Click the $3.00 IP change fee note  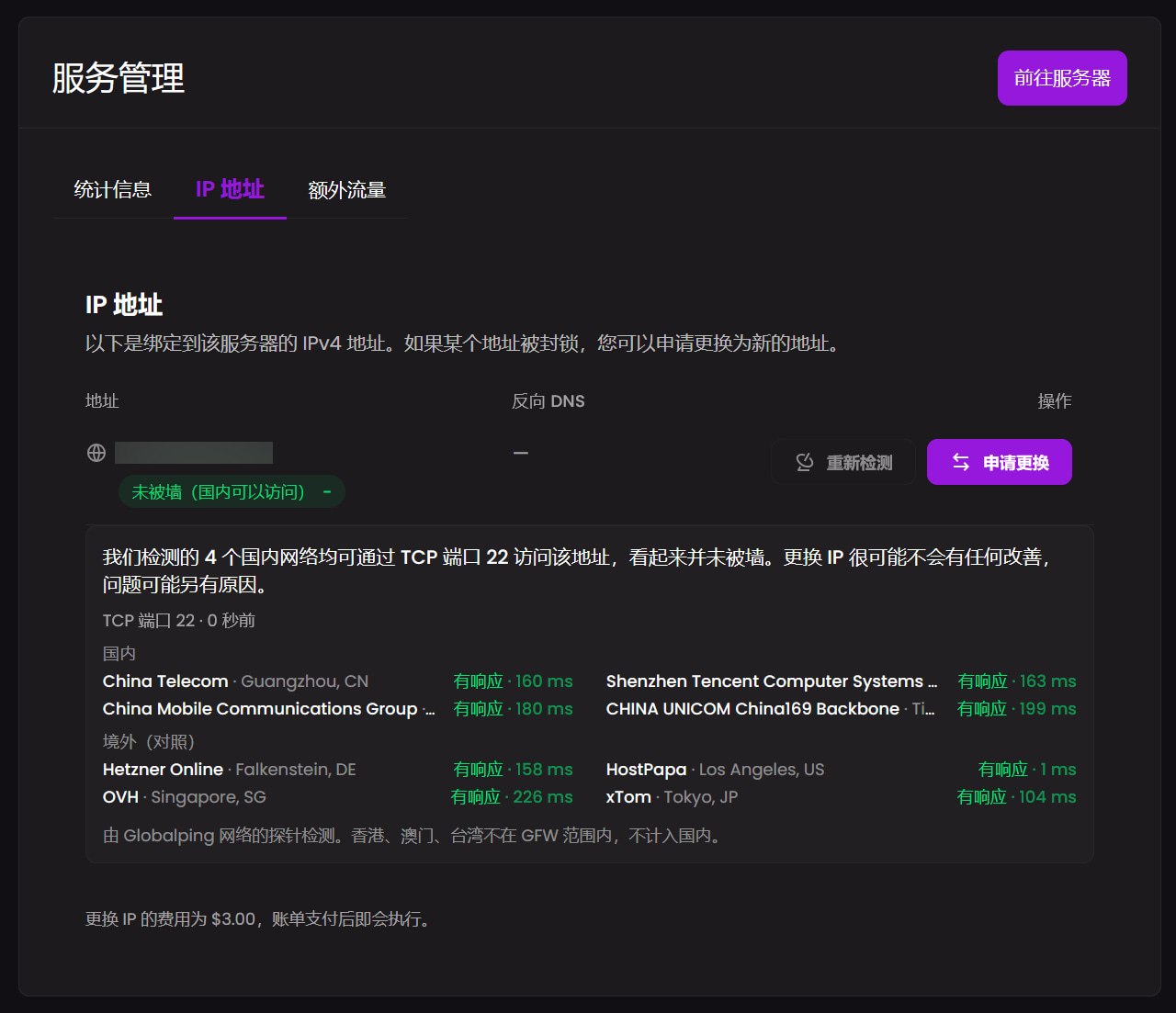(x=259, y=919)
